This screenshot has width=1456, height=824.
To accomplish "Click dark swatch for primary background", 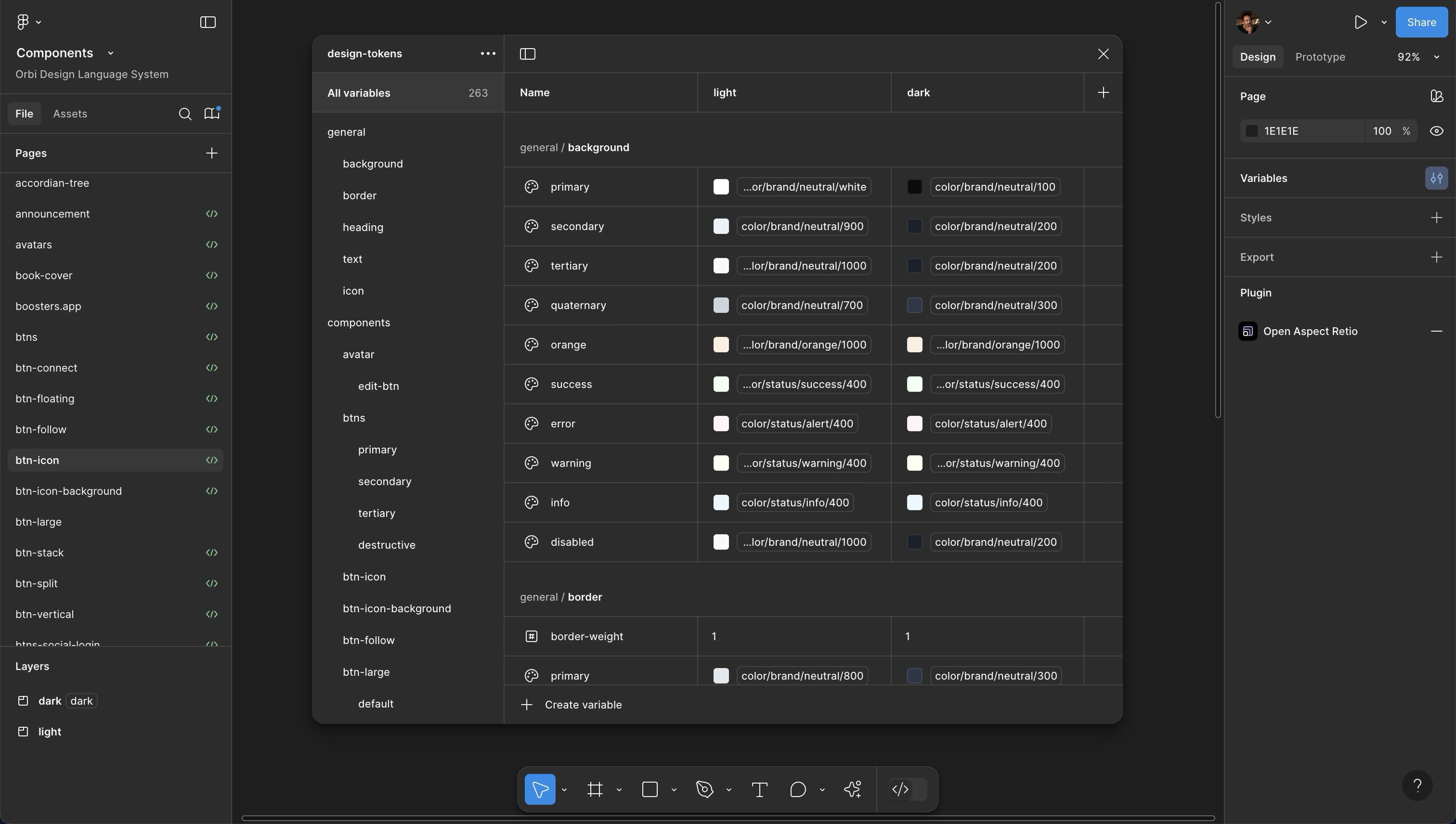I will tap(914, 187).
